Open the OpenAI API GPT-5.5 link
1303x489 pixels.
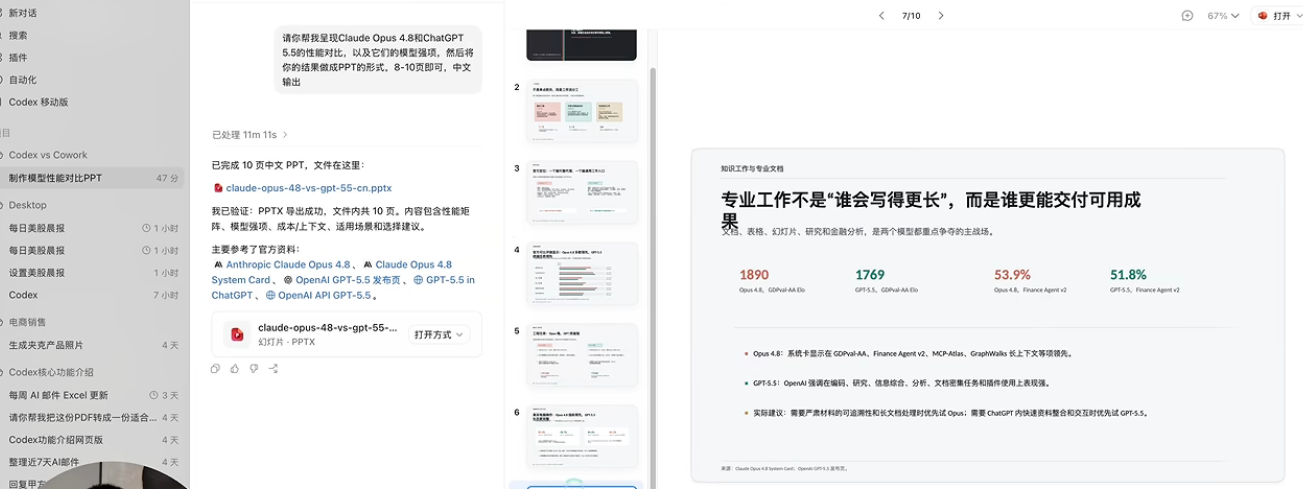[325, 295]
